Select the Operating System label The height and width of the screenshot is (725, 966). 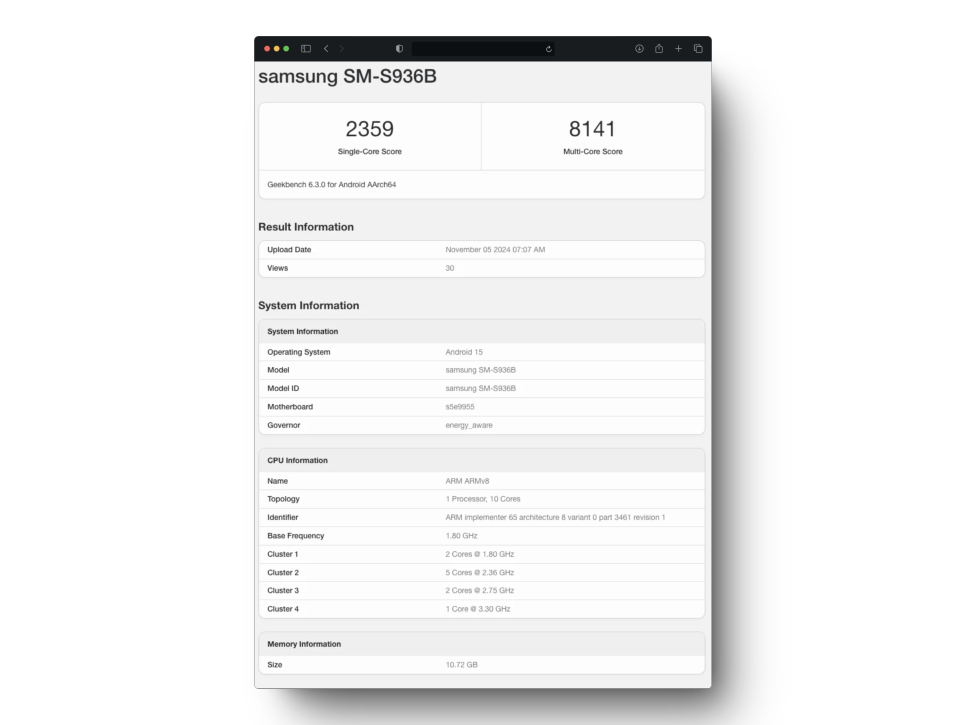pos(299,352)
